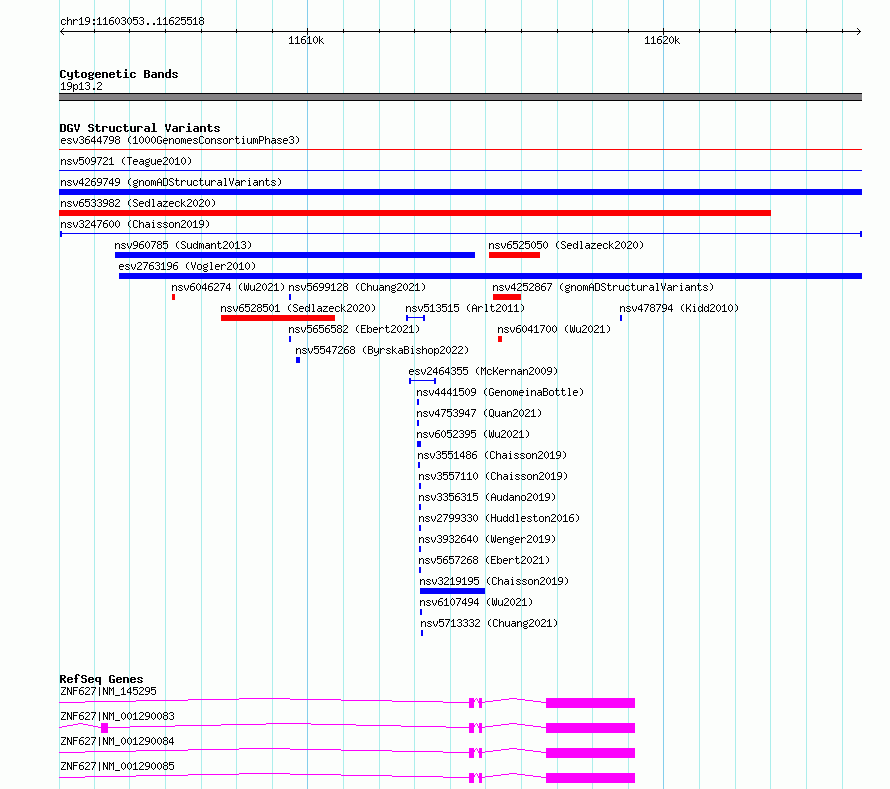Click the nsv3219195 (Chaisson2019) label
Image resolution: width=890 pixels, height=789 pixels.
pyautogui.click(x=494, y=581)
